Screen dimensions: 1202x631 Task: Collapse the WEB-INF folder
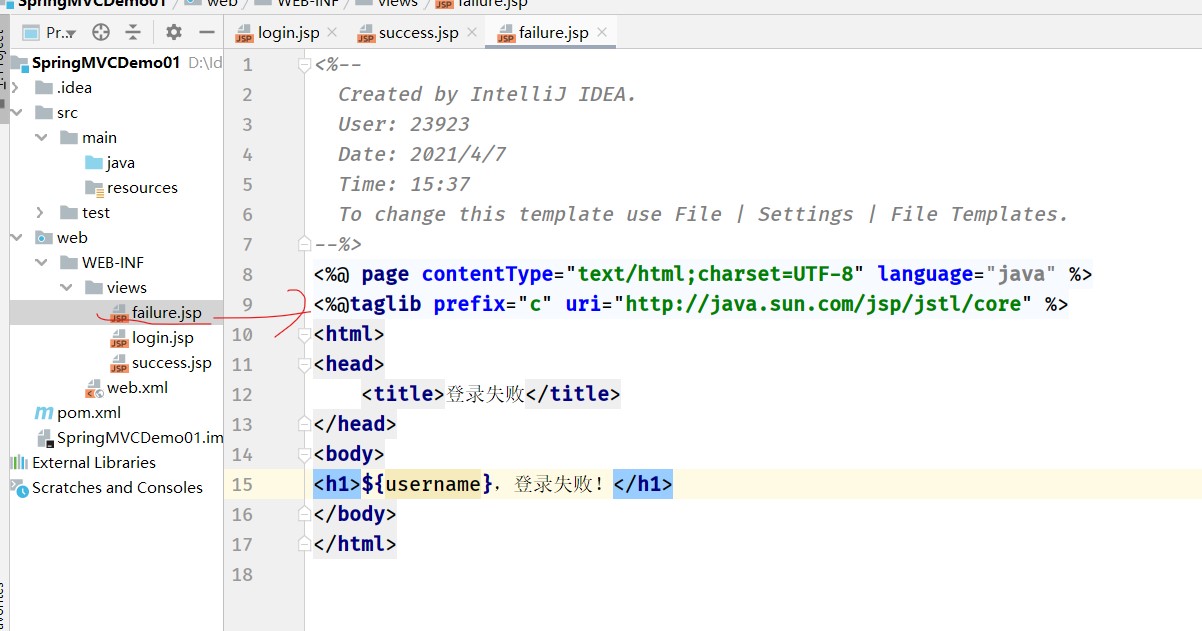[41, 262]
